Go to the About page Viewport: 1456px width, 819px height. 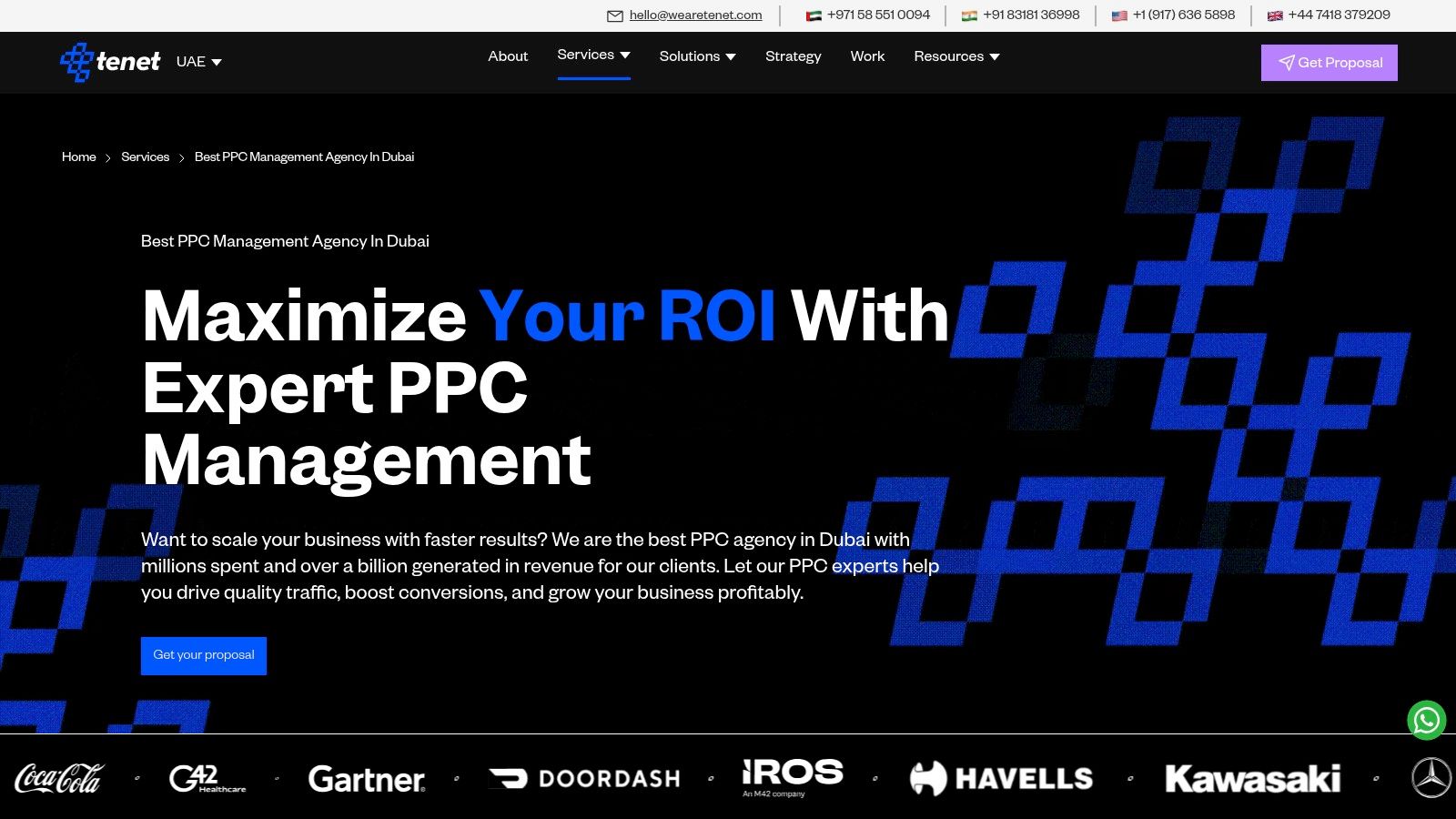pos(508,56)
